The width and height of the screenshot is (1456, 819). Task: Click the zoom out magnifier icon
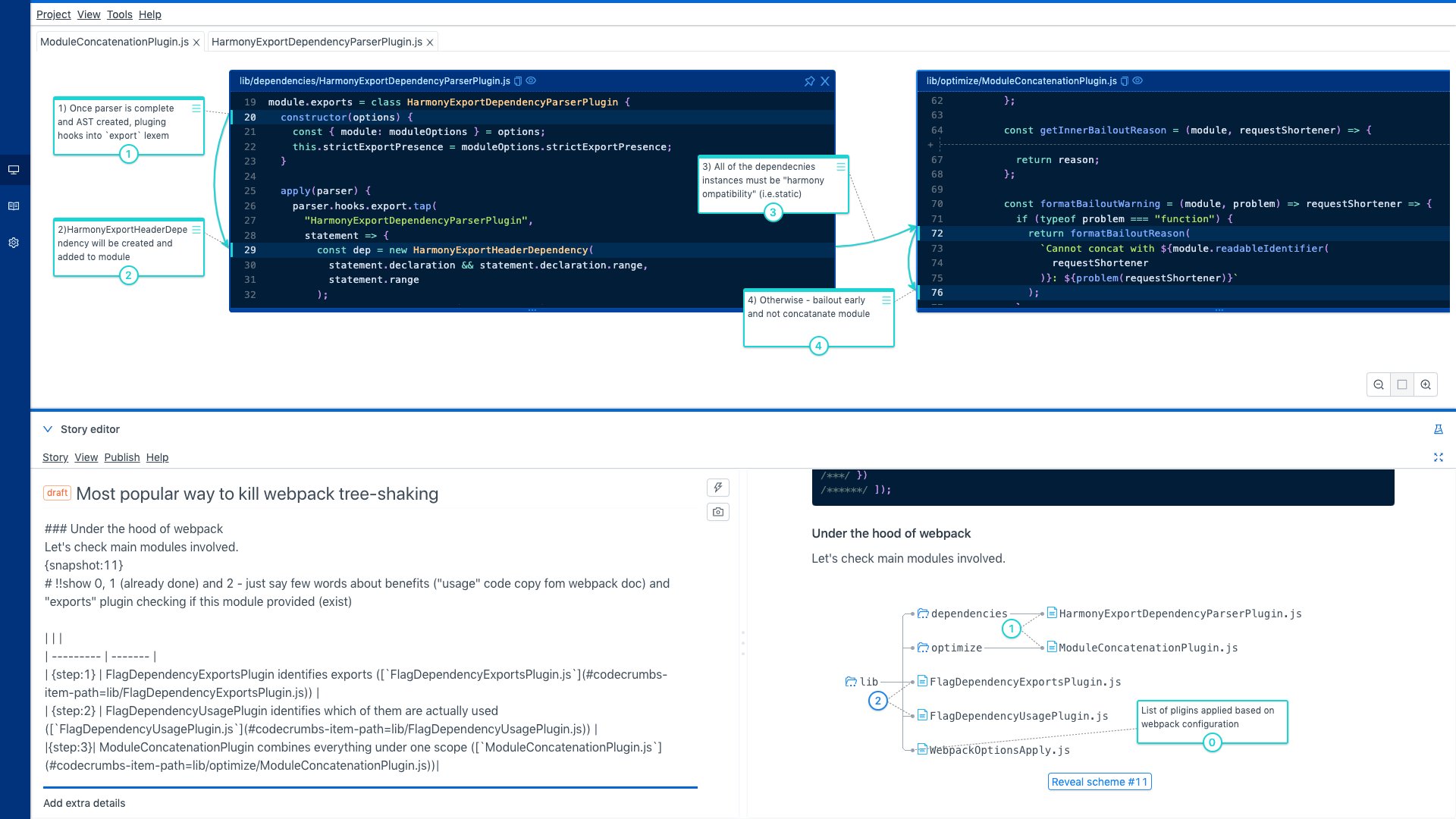pos(1378,385)
